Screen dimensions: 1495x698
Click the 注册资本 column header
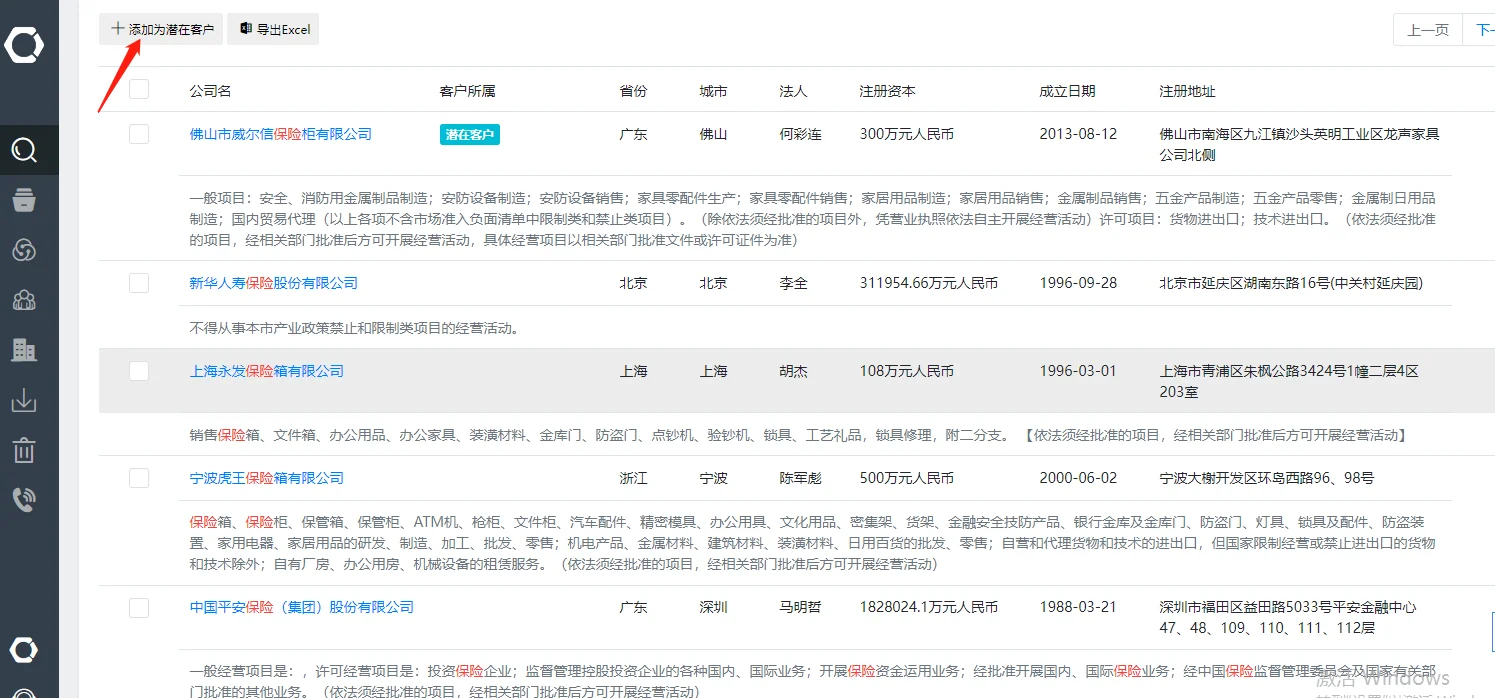887,91
